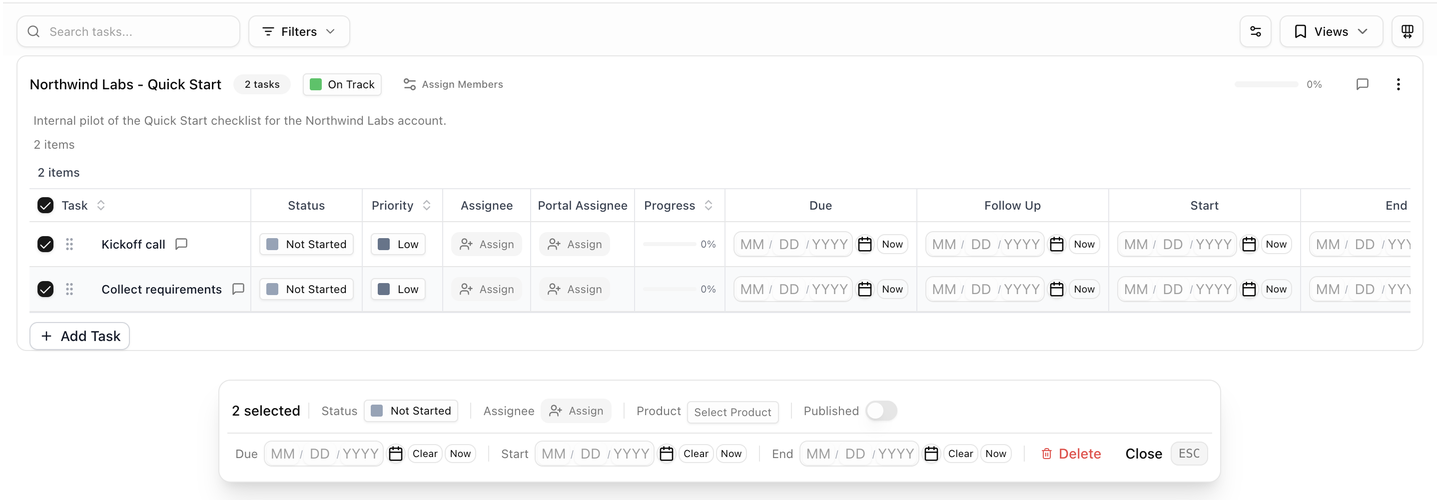This screenshot has width=1440, height=500.
Task: Toggle the select-all tasks checkbox
Action: (45, 205)
